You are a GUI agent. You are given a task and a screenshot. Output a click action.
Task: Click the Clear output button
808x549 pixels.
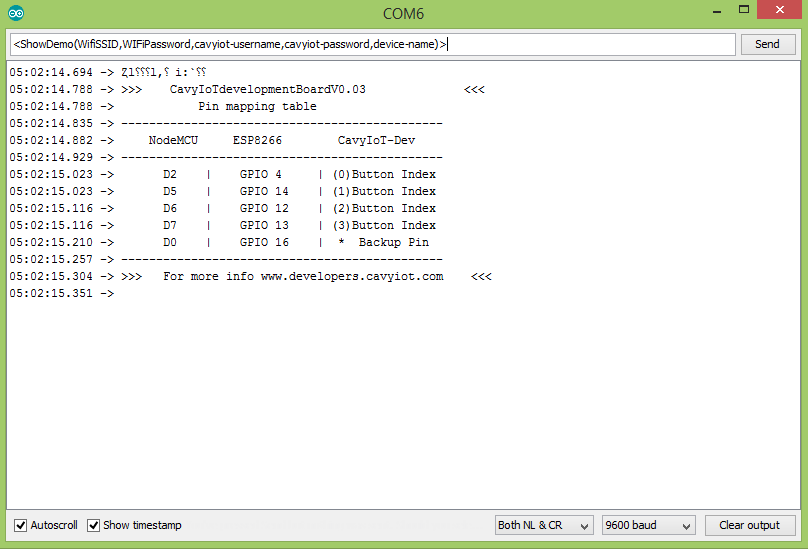pos(750,525)
